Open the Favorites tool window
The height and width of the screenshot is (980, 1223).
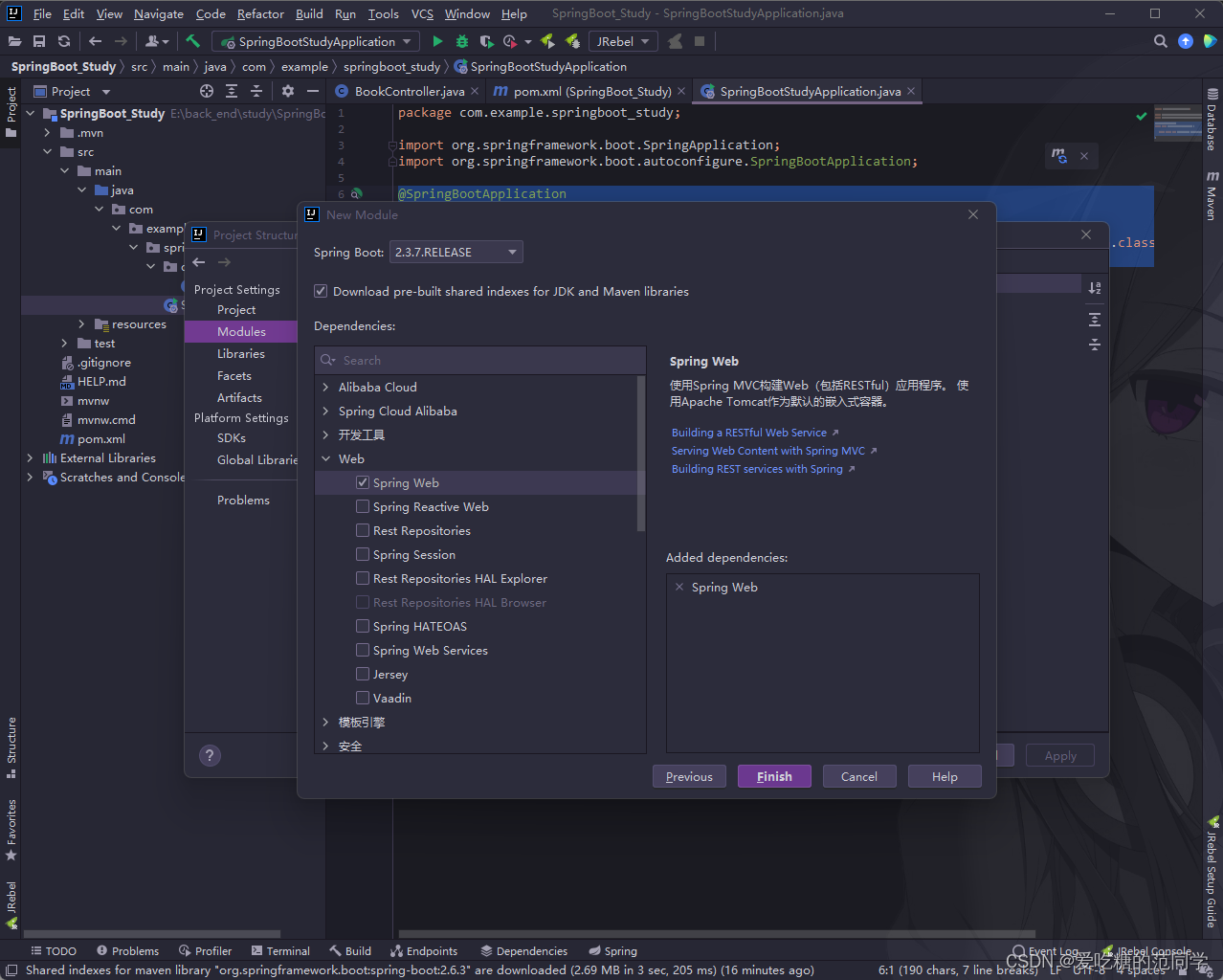(x=11, y=830)
